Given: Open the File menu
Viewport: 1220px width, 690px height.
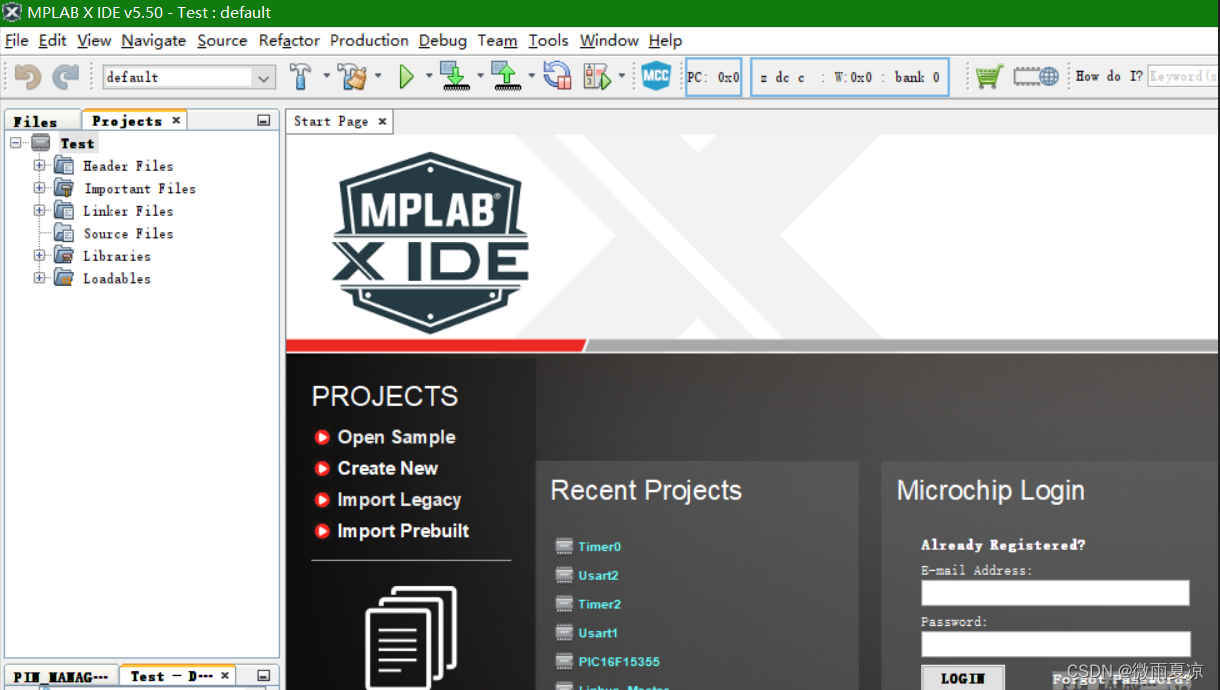Looking at the screenshot, I should (17, 40).
